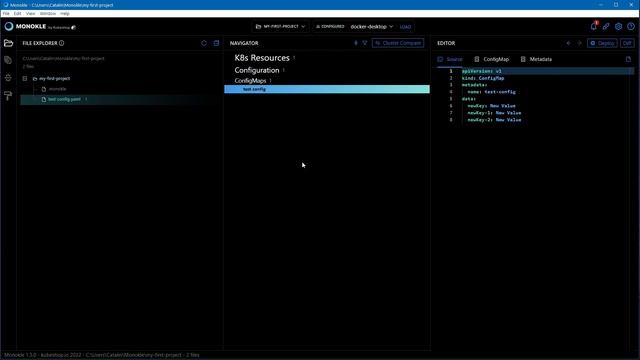
Task: Click the Load cluster button
Action: (x=405, y=27)
